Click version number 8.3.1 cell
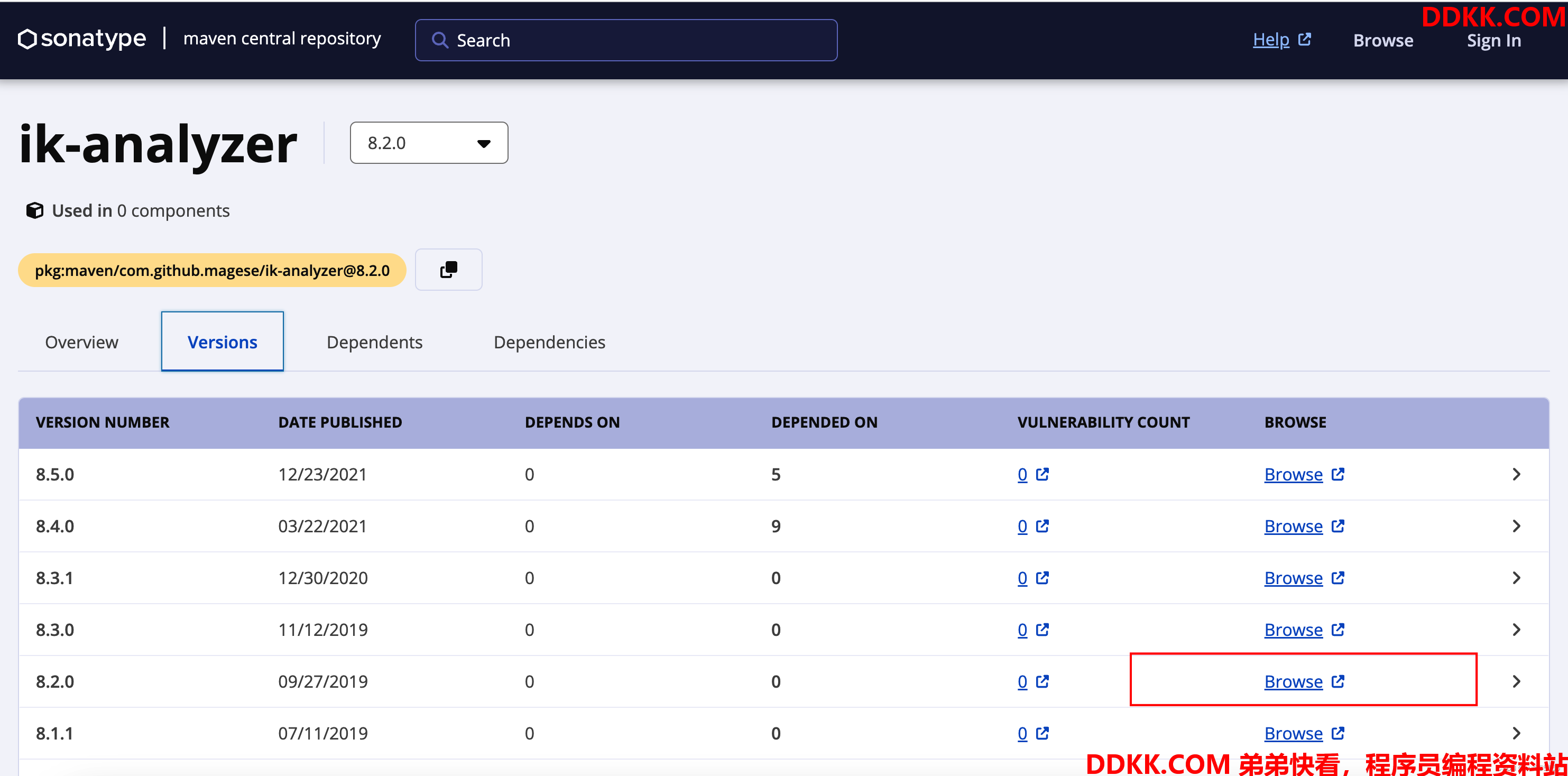The width and height of the screenshot is (1568, 776). click(x=54, y=578)
